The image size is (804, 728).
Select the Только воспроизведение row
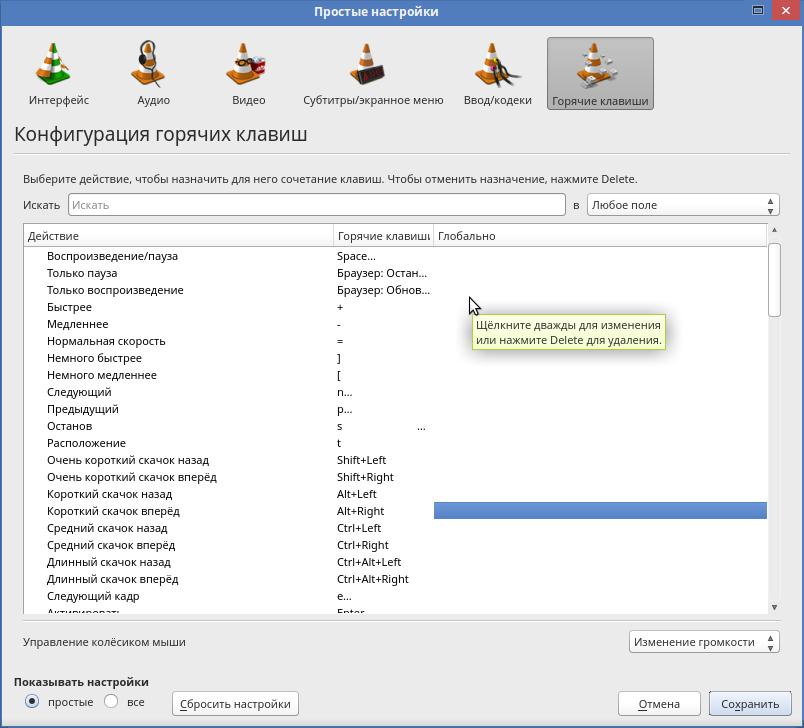coord(395,290)
